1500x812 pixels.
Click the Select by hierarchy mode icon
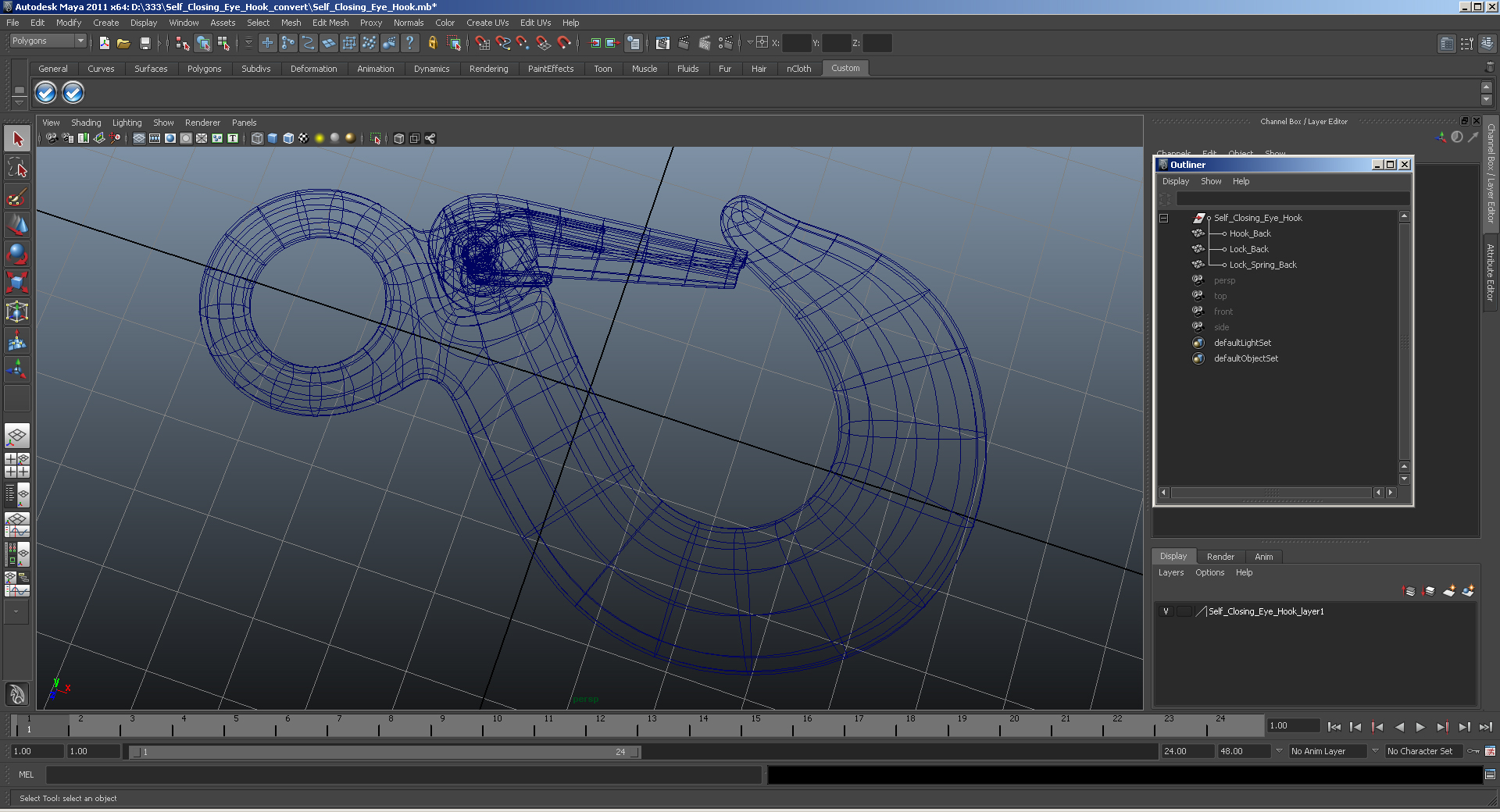point(183,43)
